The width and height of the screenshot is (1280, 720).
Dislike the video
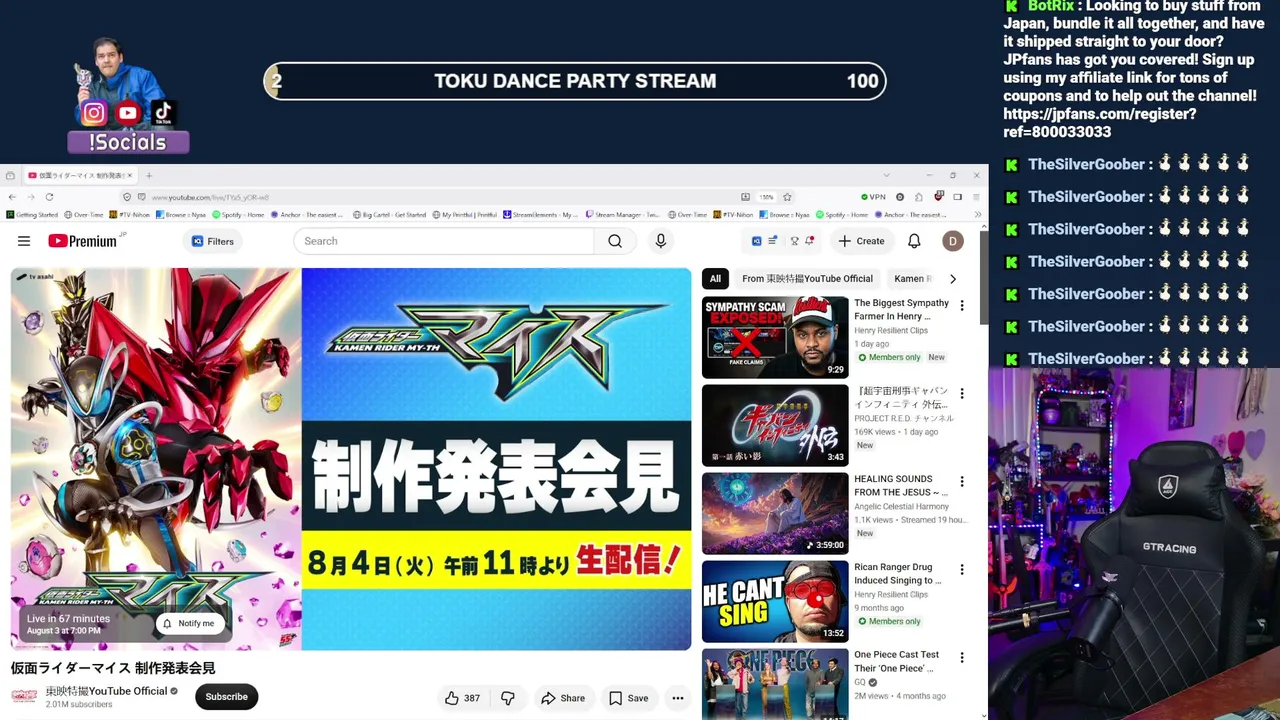508,698
